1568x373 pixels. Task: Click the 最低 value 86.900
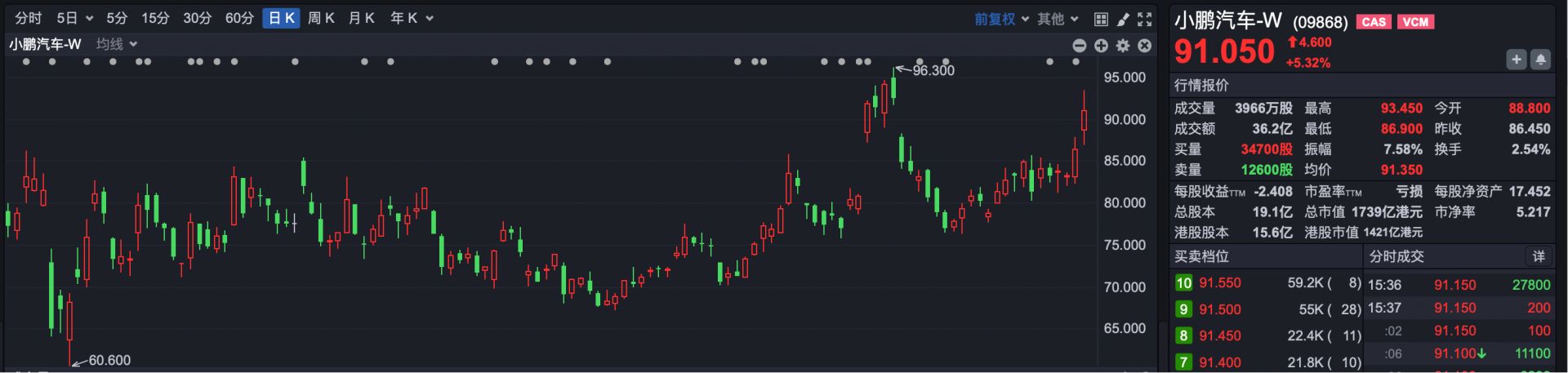(x=1401, y=128)
